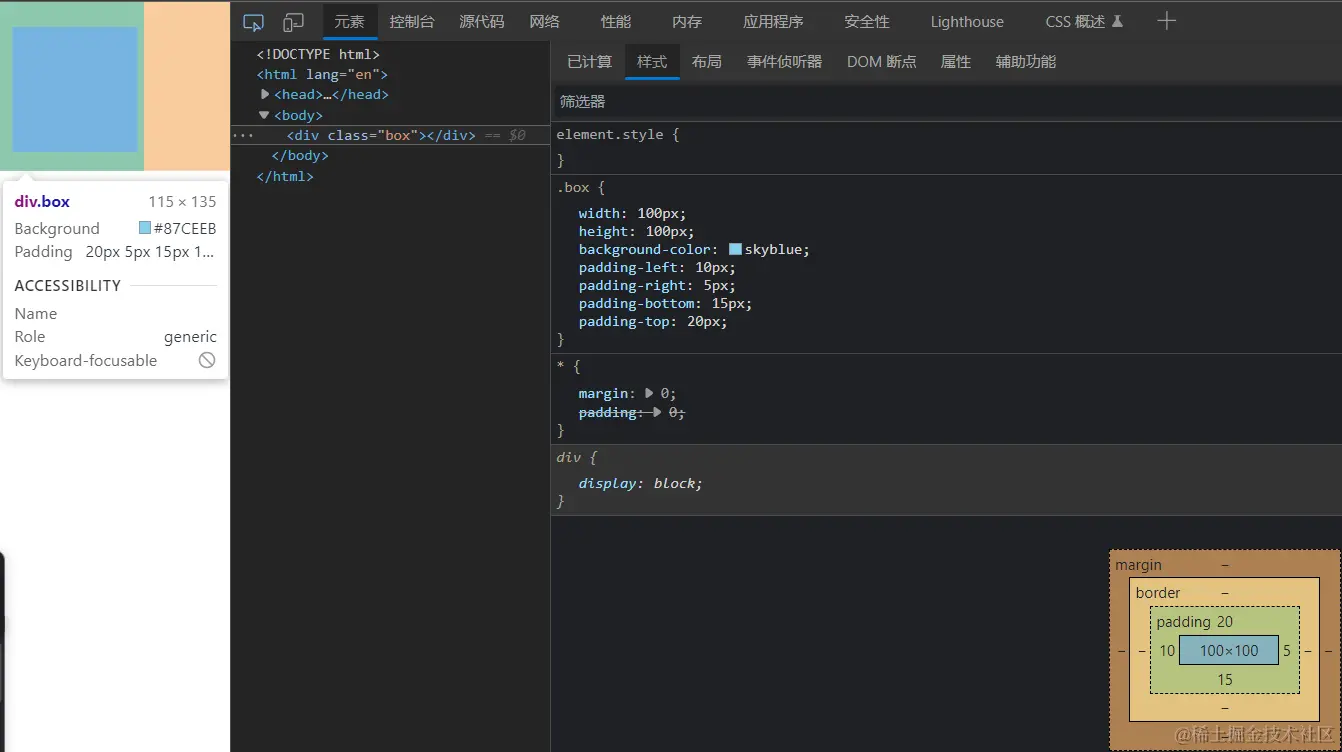Click the padding right value 5 in box model
Image resolution: width=1342 pixels, height=752 pixels.
pos(1287,650)
